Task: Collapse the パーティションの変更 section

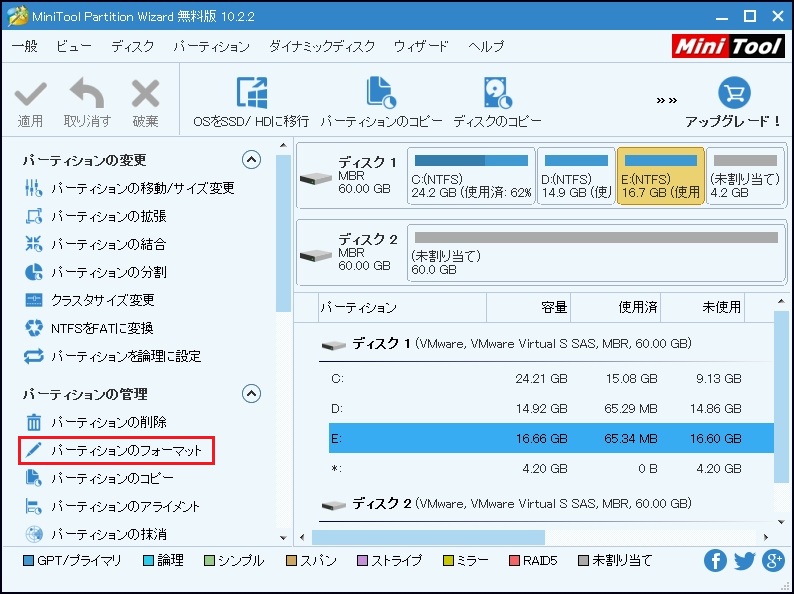Action: (252, 160)
